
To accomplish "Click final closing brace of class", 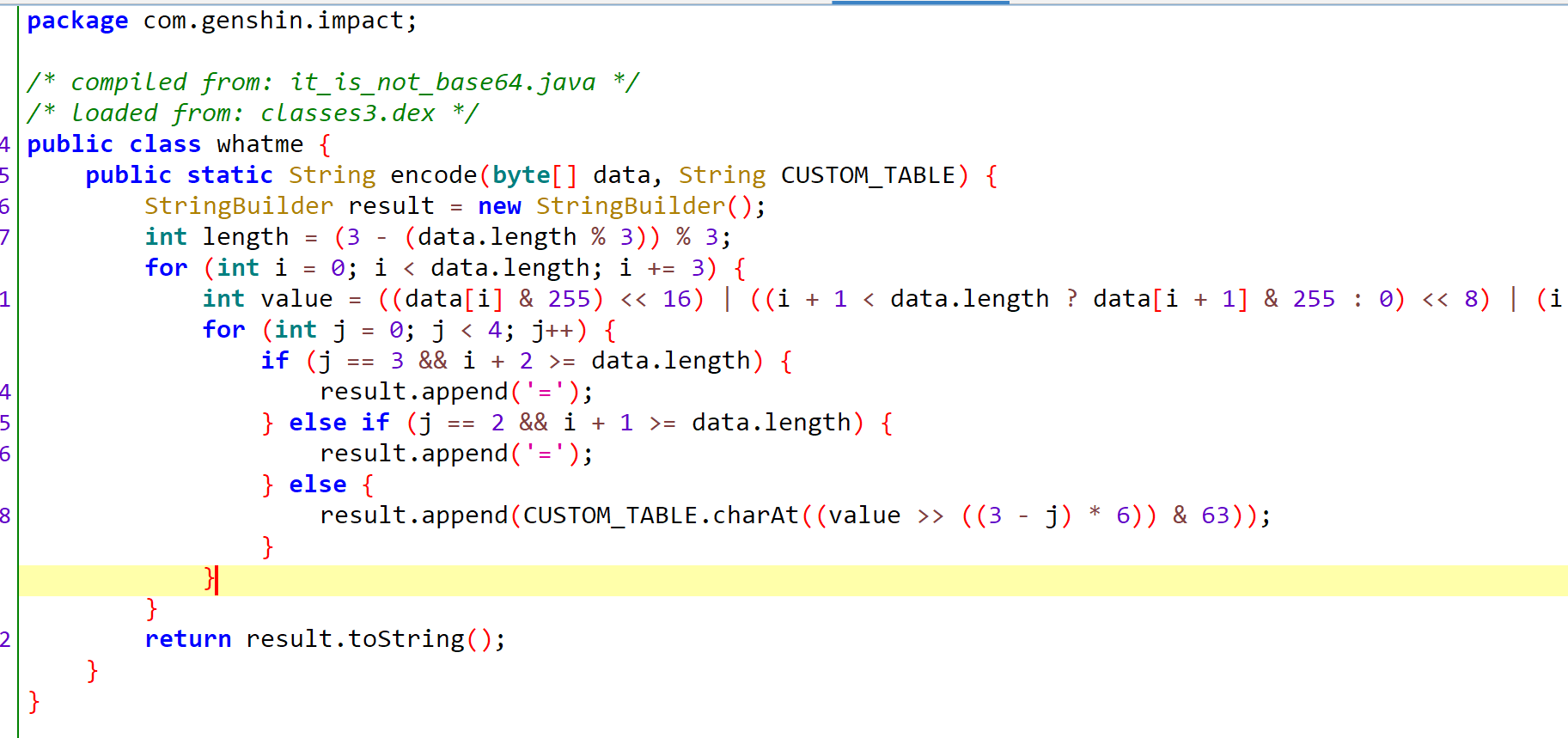I will click(x=34, y=702).
